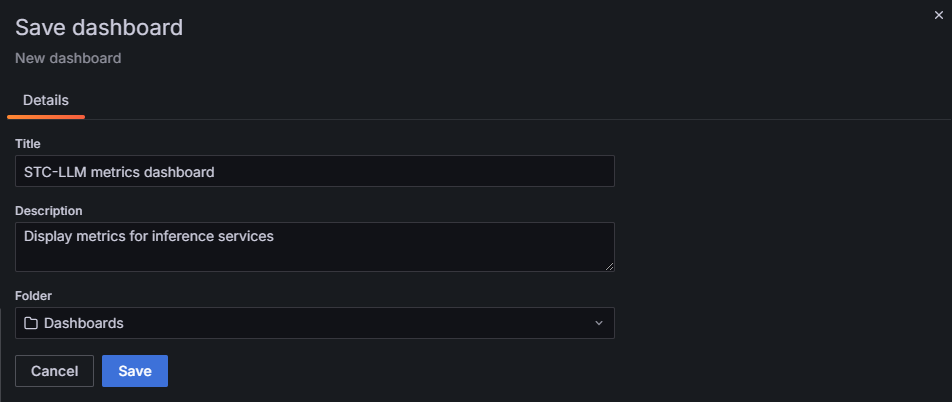Click the orange underline beneath Details tab
Image resolution: width=952 pixels, height=402 pixels.
(x=46, y=117)
